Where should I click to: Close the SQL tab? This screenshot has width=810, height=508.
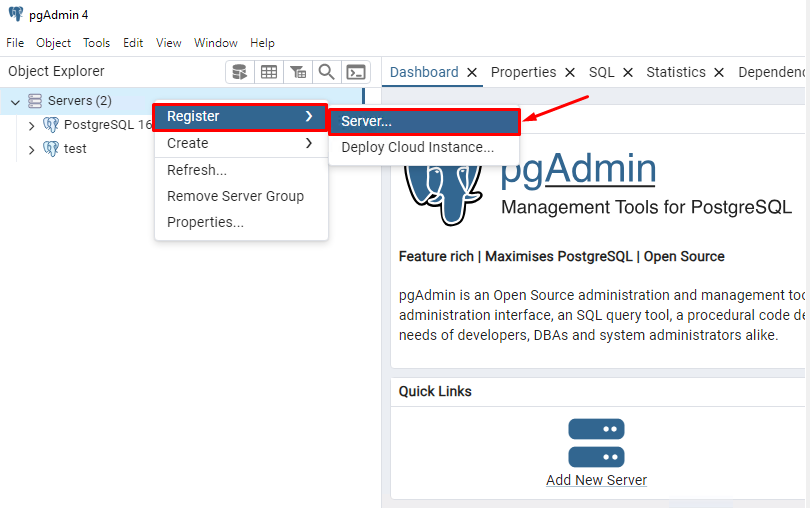pos(628,73)
